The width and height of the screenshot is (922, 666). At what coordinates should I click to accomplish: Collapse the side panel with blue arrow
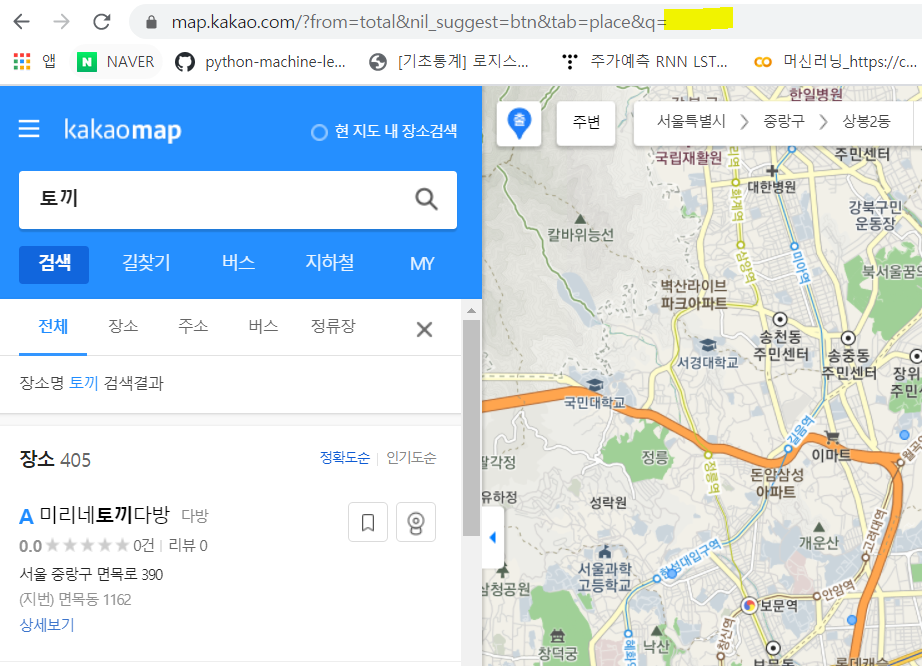[x=492, y=537]
